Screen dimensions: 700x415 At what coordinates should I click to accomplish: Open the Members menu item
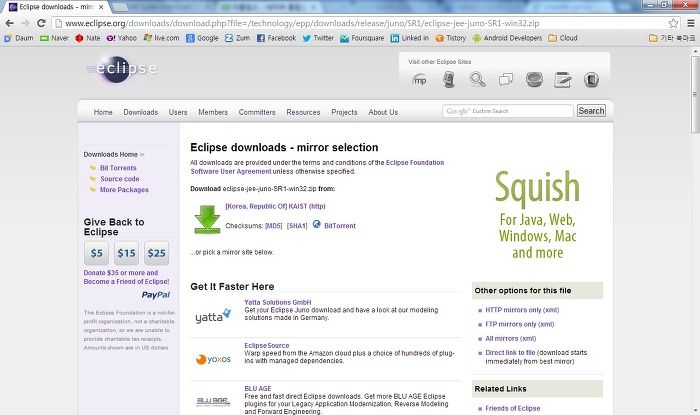coord(213,112)
